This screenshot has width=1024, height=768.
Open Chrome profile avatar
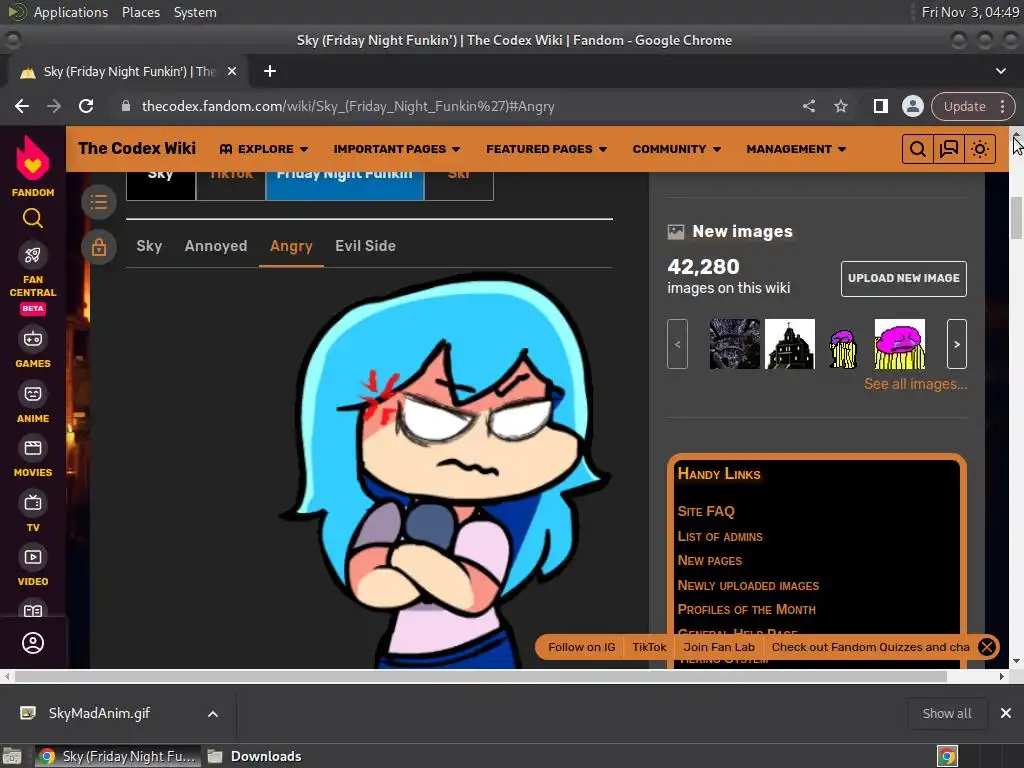[912, 106]
